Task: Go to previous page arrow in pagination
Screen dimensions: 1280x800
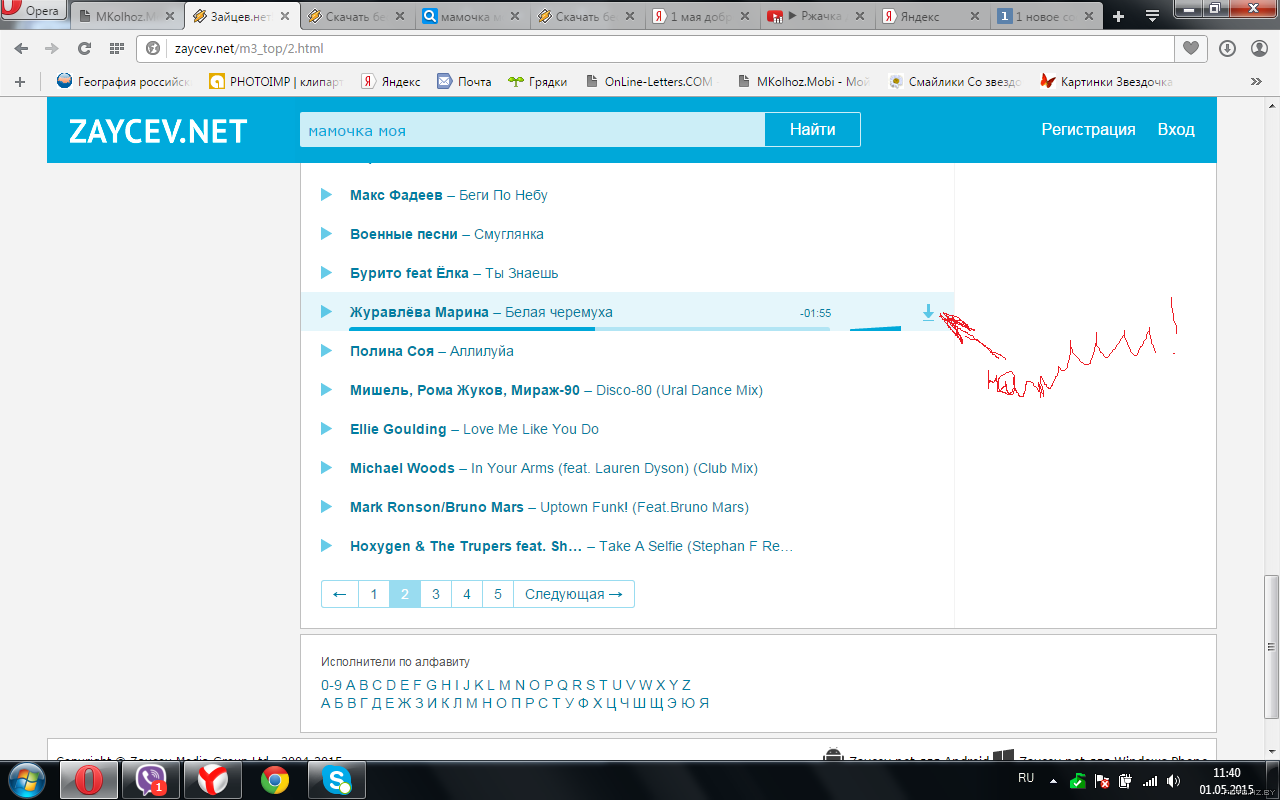Action: [339, 594]
